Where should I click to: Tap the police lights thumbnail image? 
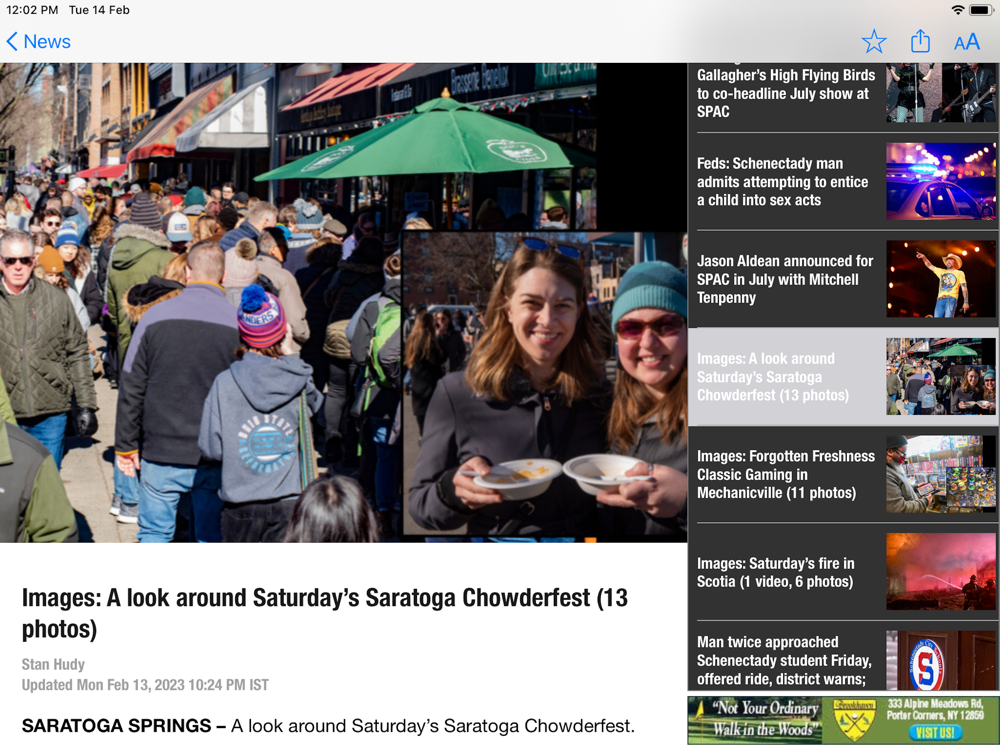941,182
